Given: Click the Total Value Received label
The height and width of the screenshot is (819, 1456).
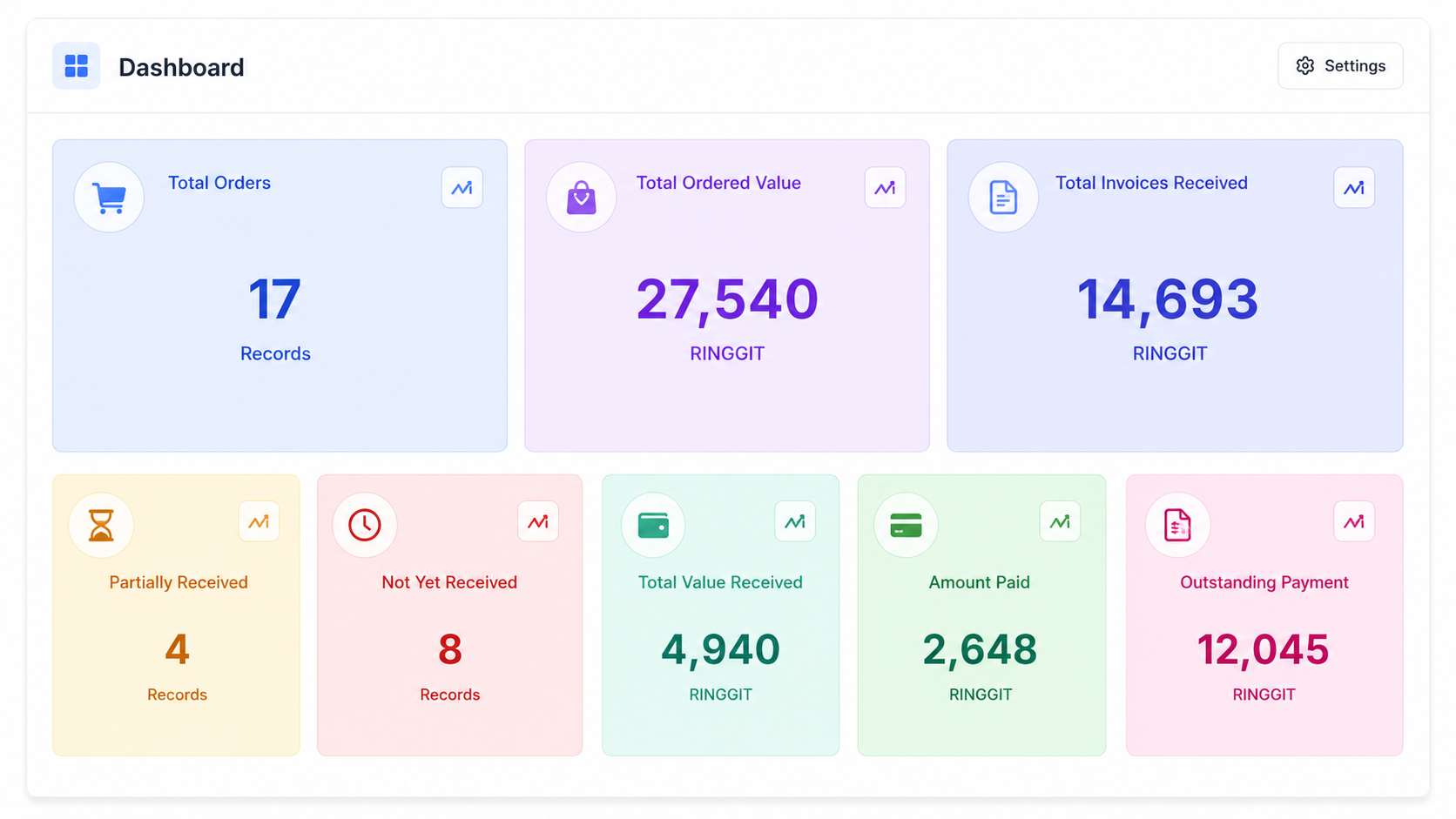Looking at the screenshot, I should [720, 582].
